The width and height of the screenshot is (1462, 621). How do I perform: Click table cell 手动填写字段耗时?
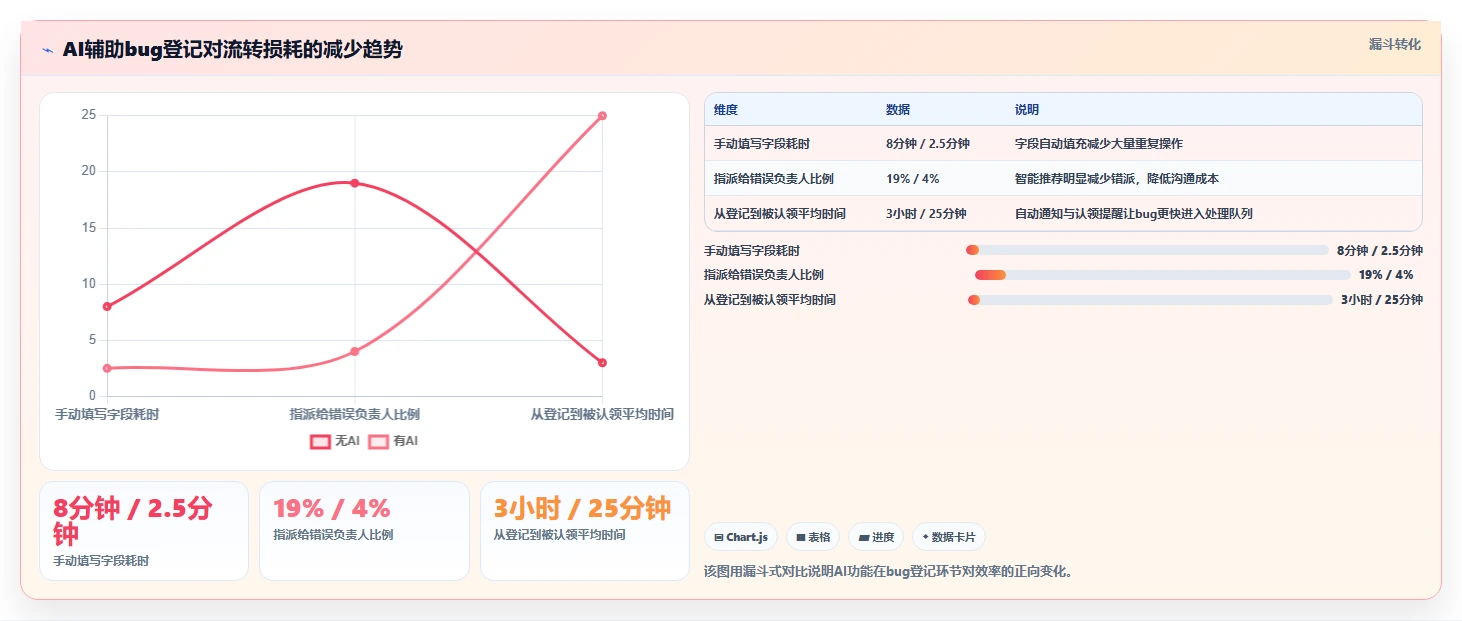[762, 144]
